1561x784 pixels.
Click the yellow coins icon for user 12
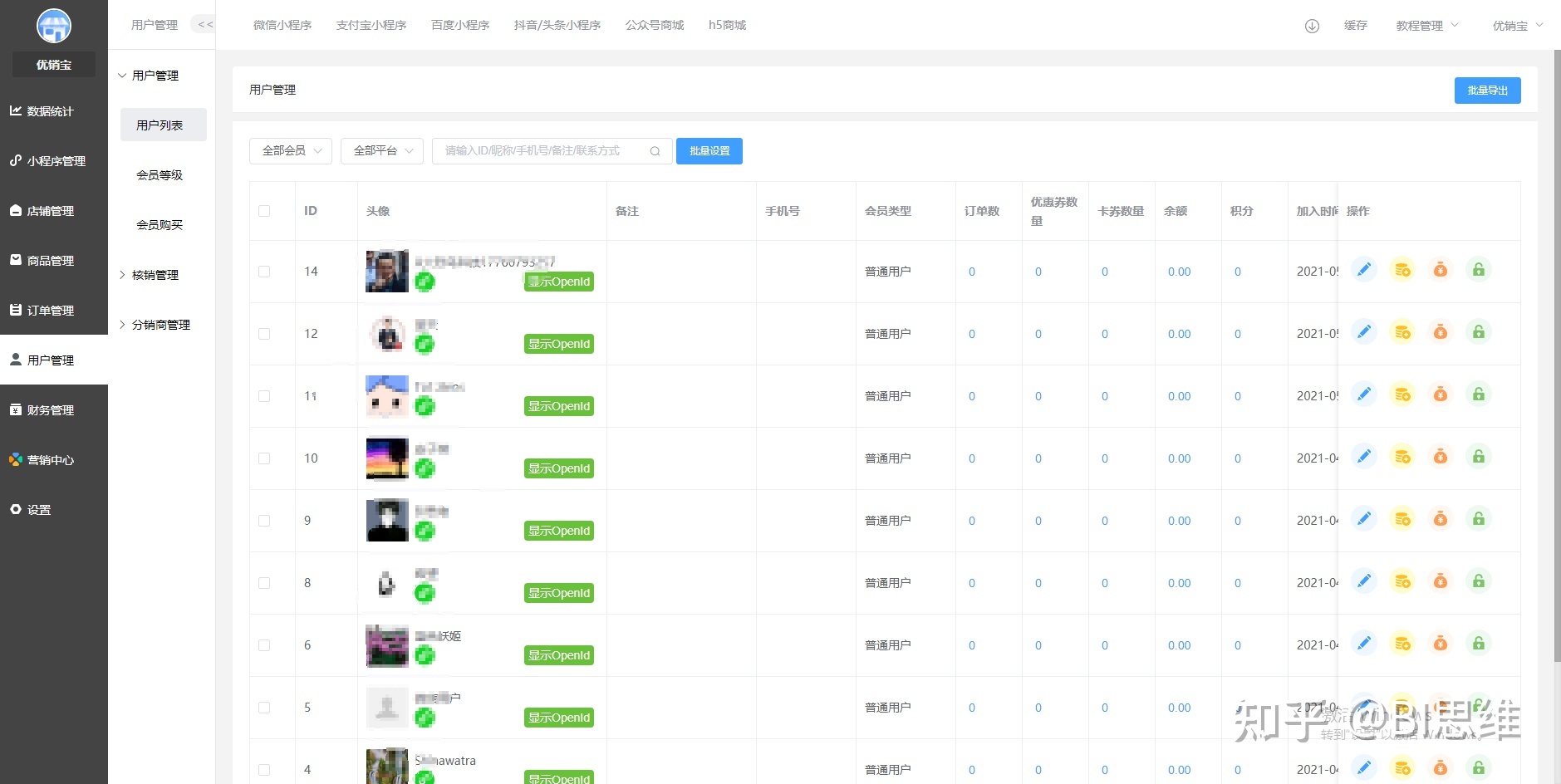tap(1402, 332)
